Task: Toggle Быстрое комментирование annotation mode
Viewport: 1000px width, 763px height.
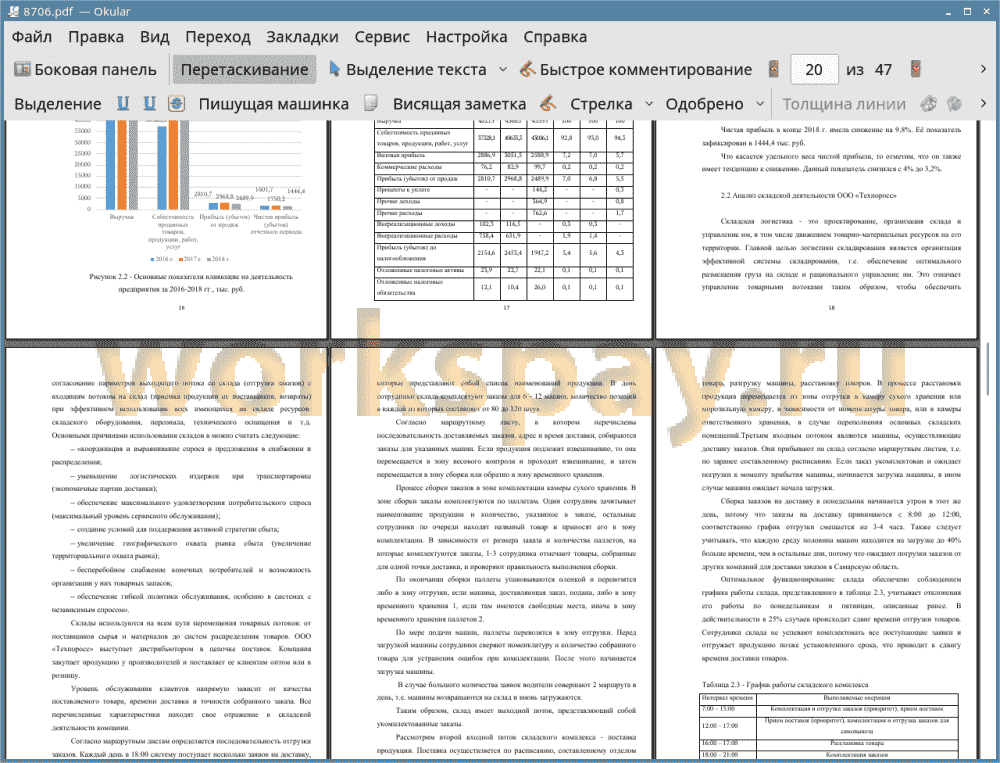Action: [x=636, y=70]
